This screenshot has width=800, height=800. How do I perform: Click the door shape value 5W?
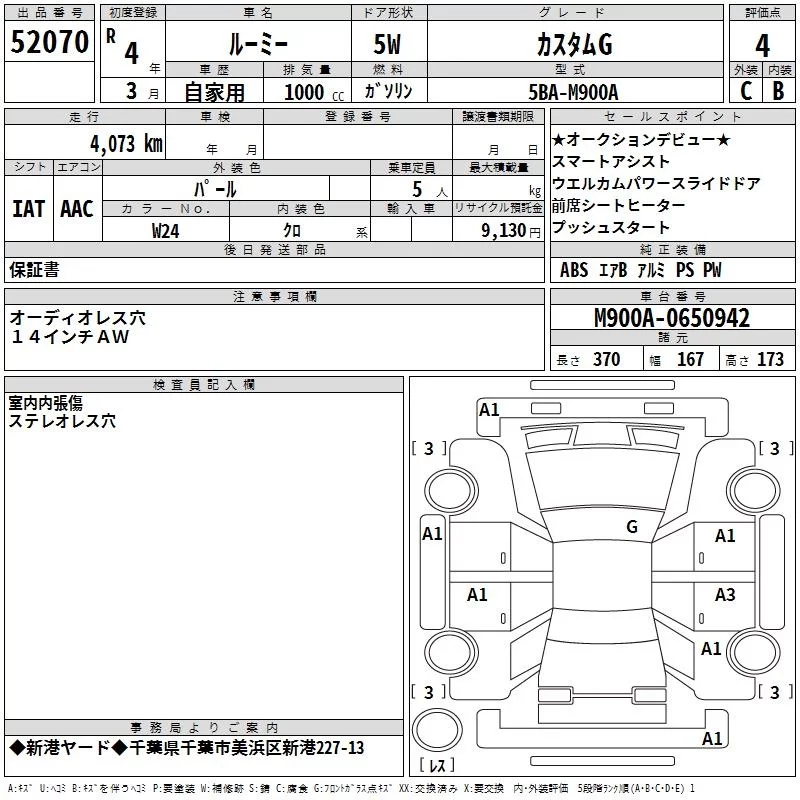pos(387,44)
